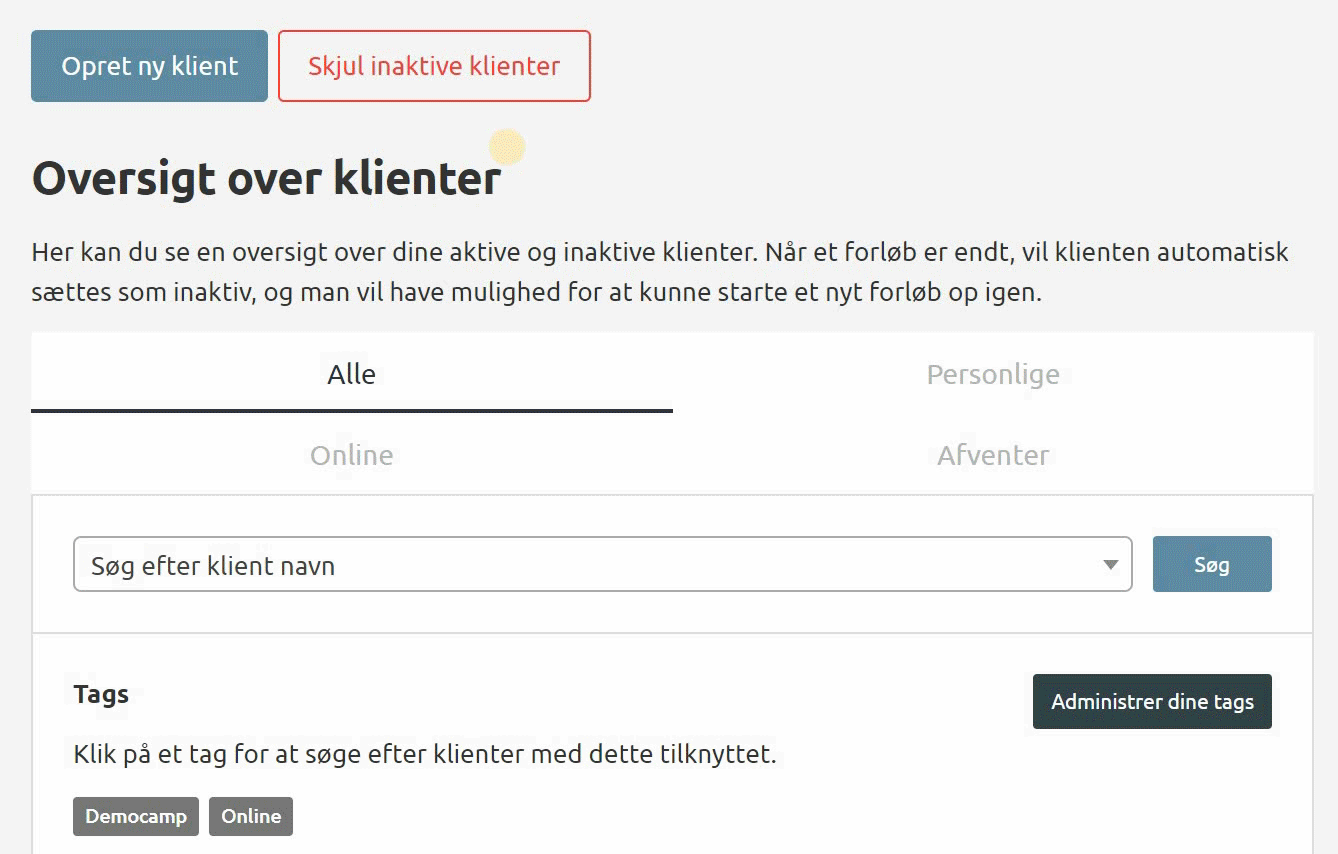Open Administrer dine tags
Viewport: 1338px width, 854px height.
tap(1151, 701)
